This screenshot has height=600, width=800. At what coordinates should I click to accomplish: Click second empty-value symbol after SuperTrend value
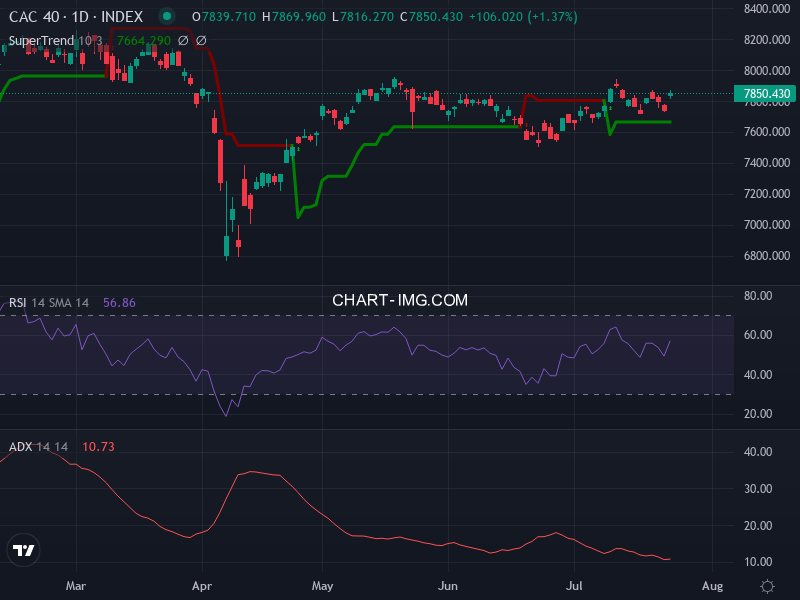201,40
